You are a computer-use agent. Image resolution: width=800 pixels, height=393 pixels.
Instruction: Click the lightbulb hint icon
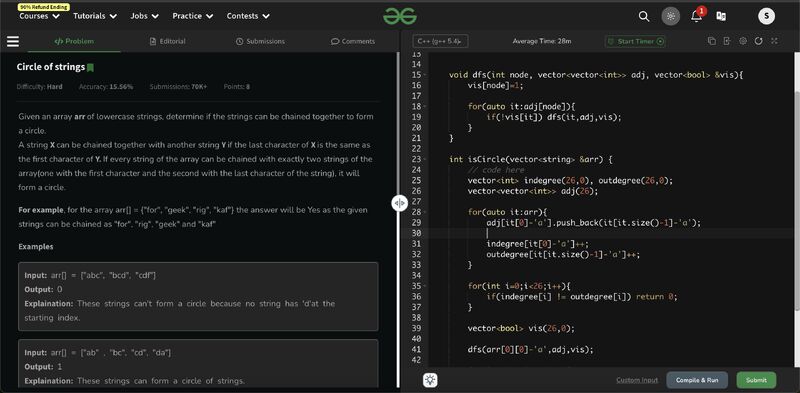pos(430,380)
